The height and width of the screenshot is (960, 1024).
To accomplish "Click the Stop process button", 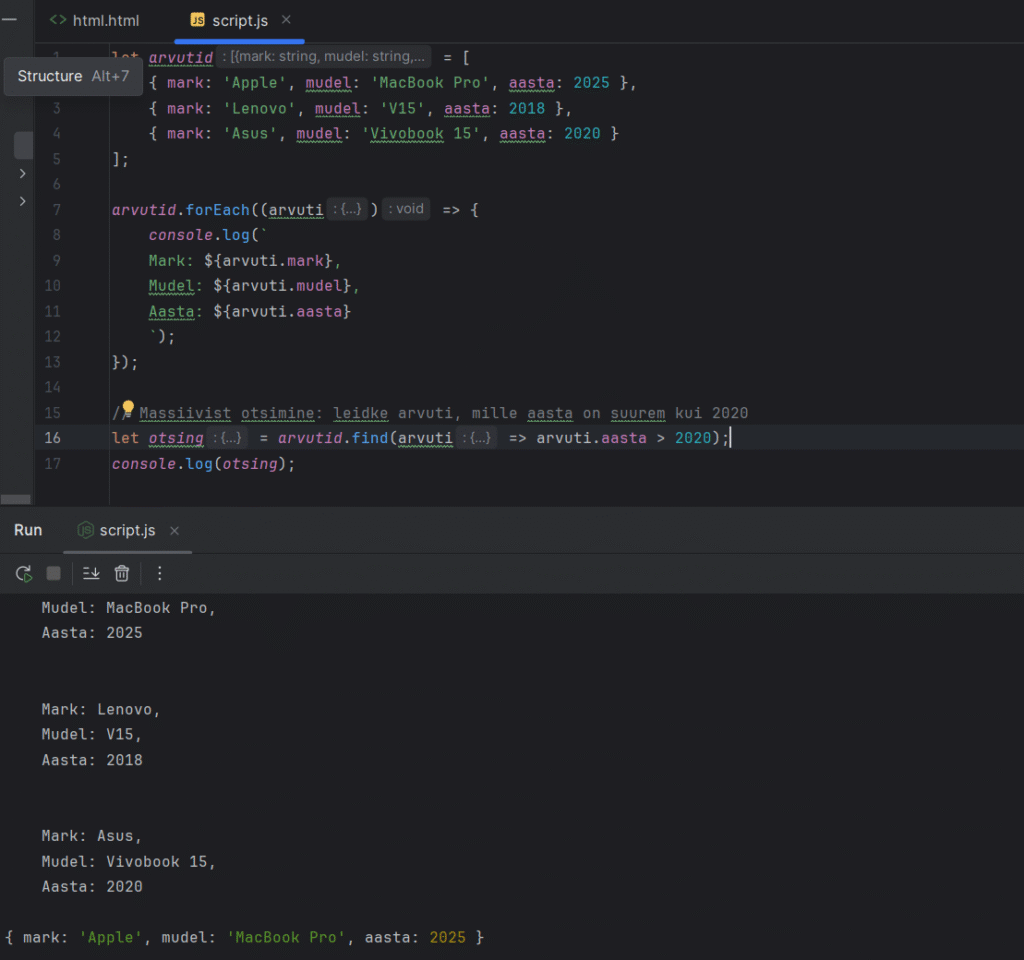I will [x=54, y=573].
